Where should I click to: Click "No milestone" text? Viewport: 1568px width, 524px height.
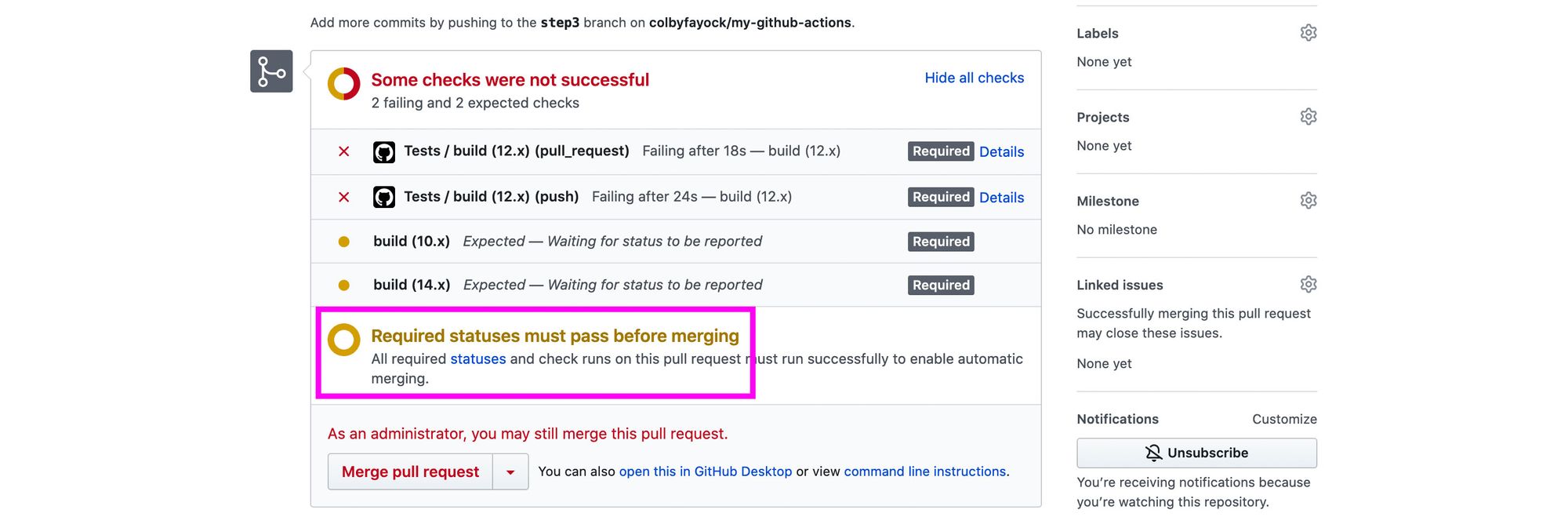click(x=1116, y=229)
